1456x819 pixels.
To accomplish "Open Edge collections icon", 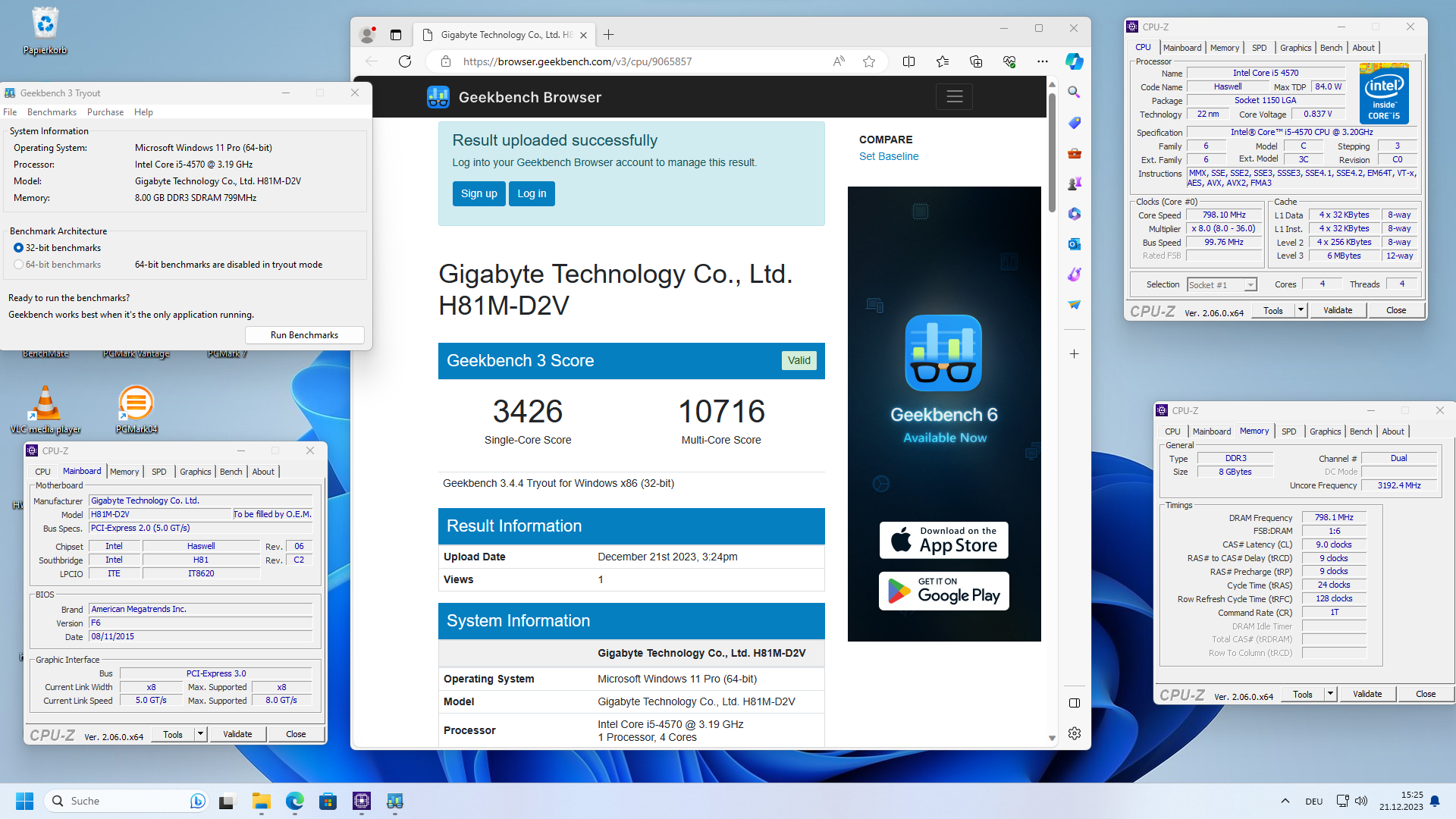I will click(976, 61).
